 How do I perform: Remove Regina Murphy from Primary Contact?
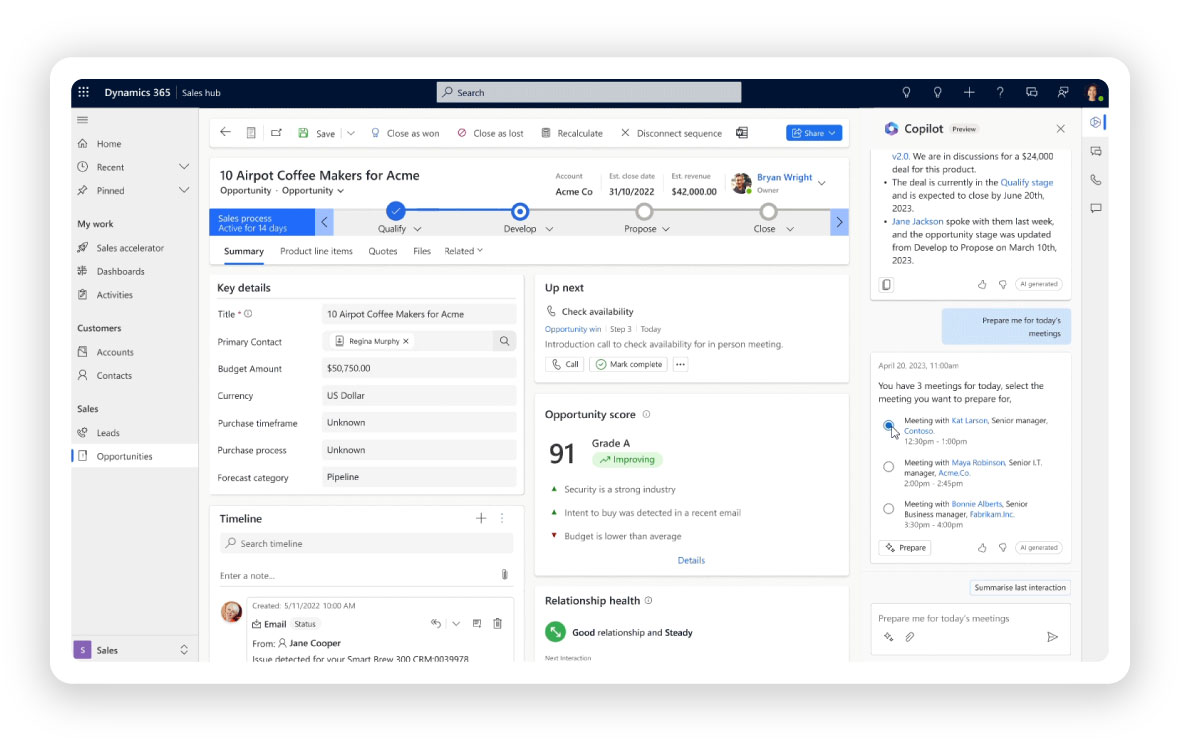[x=406, y=341]
